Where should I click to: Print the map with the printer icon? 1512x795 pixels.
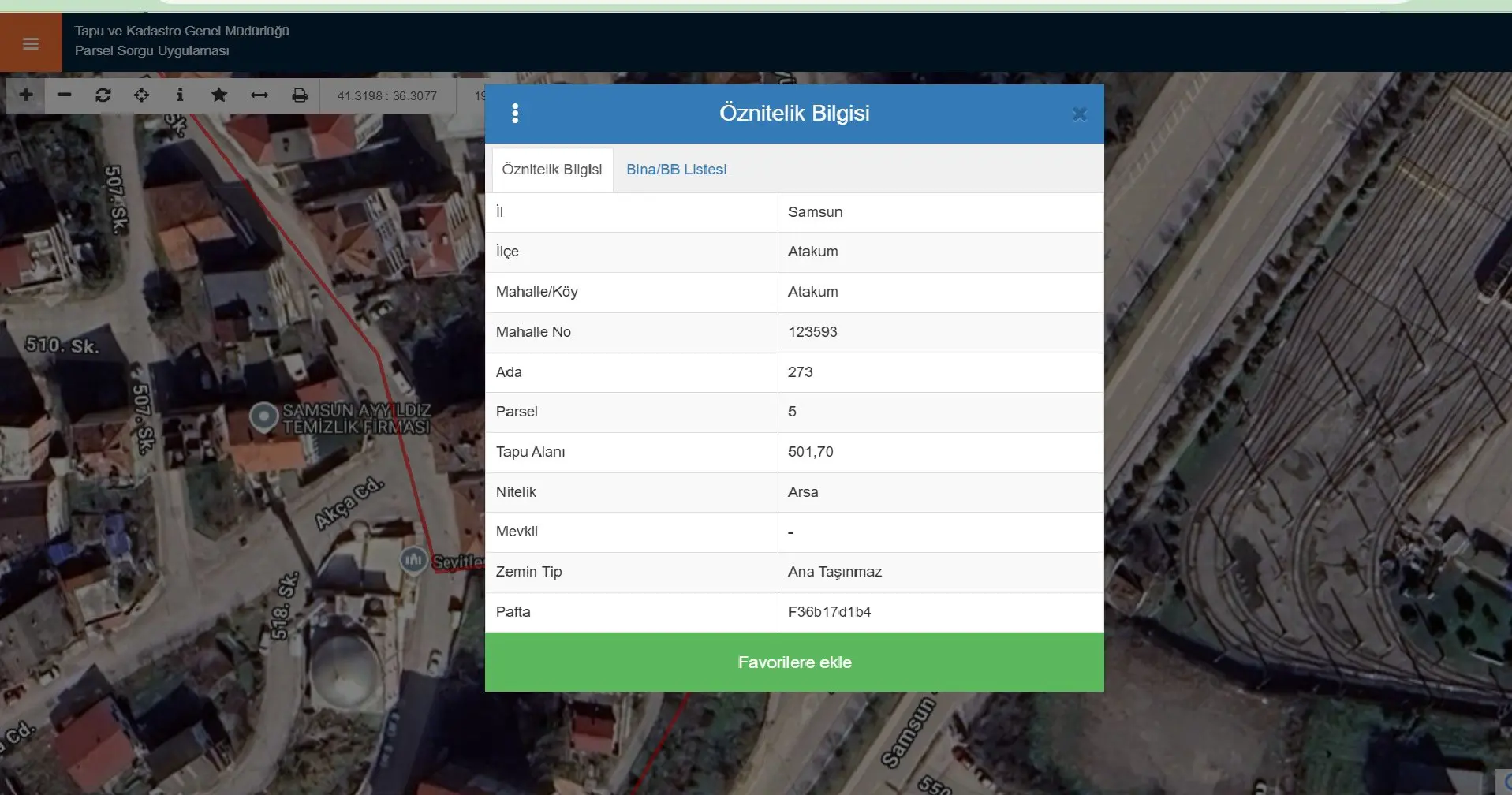[x=300, y=95]
